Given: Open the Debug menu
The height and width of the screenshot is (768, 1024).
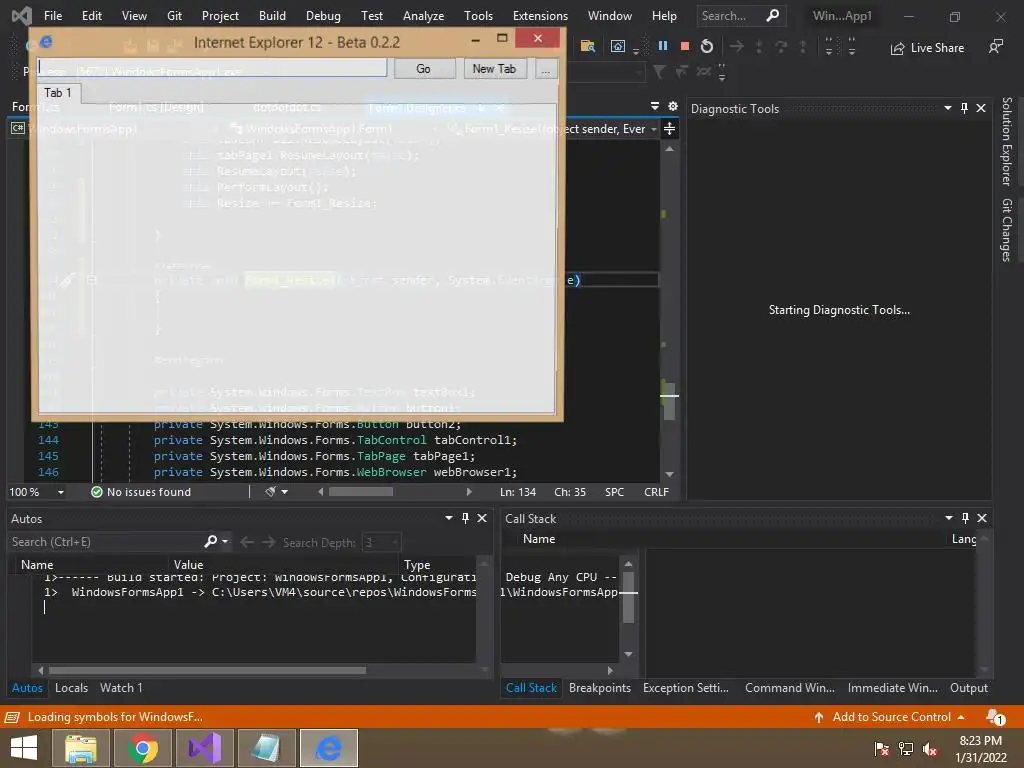Looking at the screenshot, I should click(323, 16).
